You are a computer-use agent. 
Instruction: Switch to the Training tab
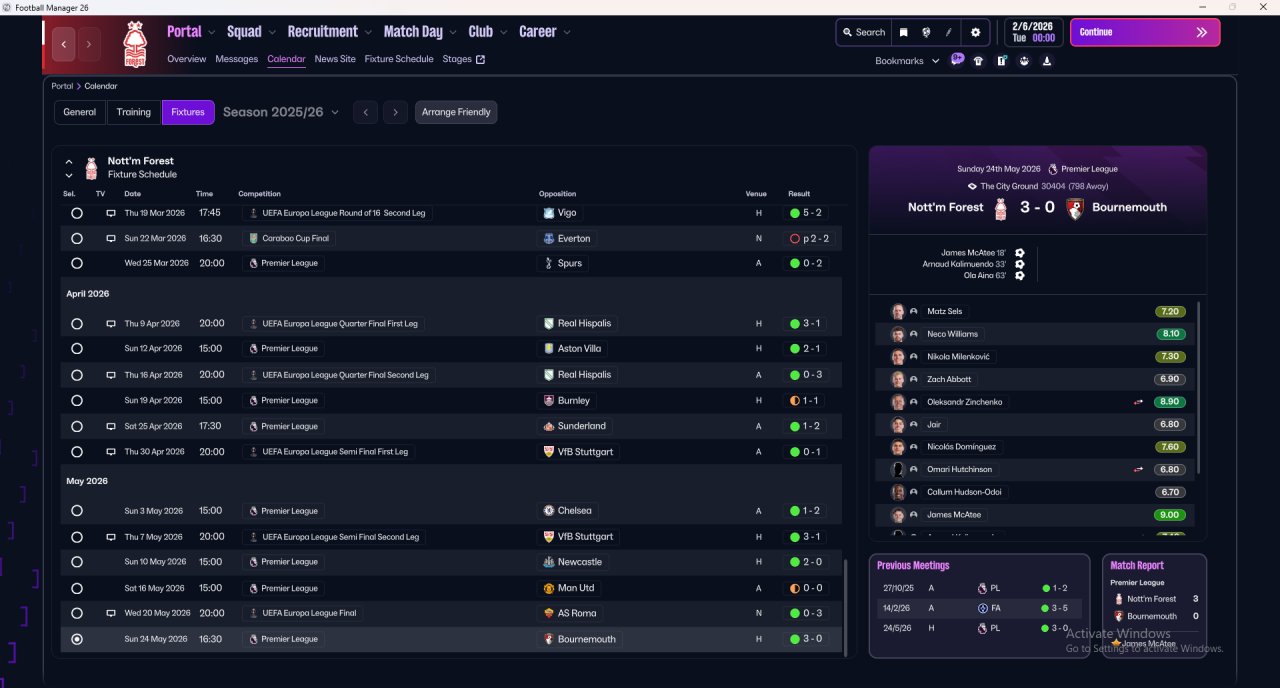[x=133, y=112]
